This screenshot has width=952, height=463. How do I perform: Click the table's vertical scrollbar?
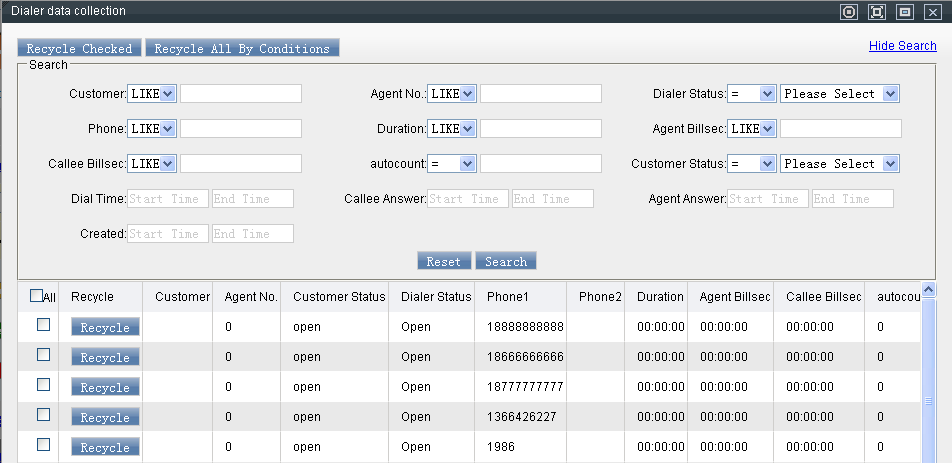pos(928,380)
